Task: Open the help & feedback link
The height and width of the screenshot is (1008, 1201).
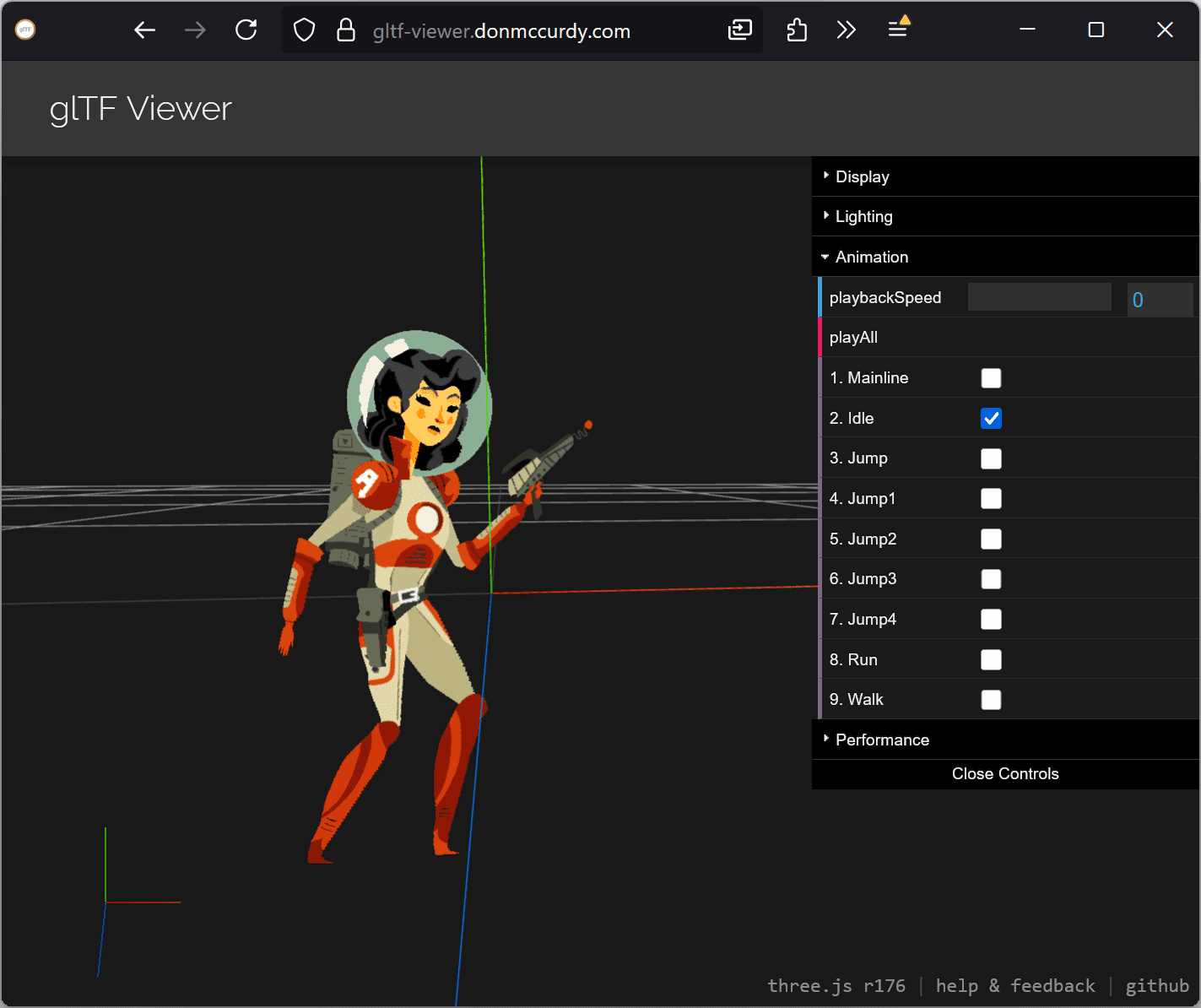Action: click(1015, 985)
